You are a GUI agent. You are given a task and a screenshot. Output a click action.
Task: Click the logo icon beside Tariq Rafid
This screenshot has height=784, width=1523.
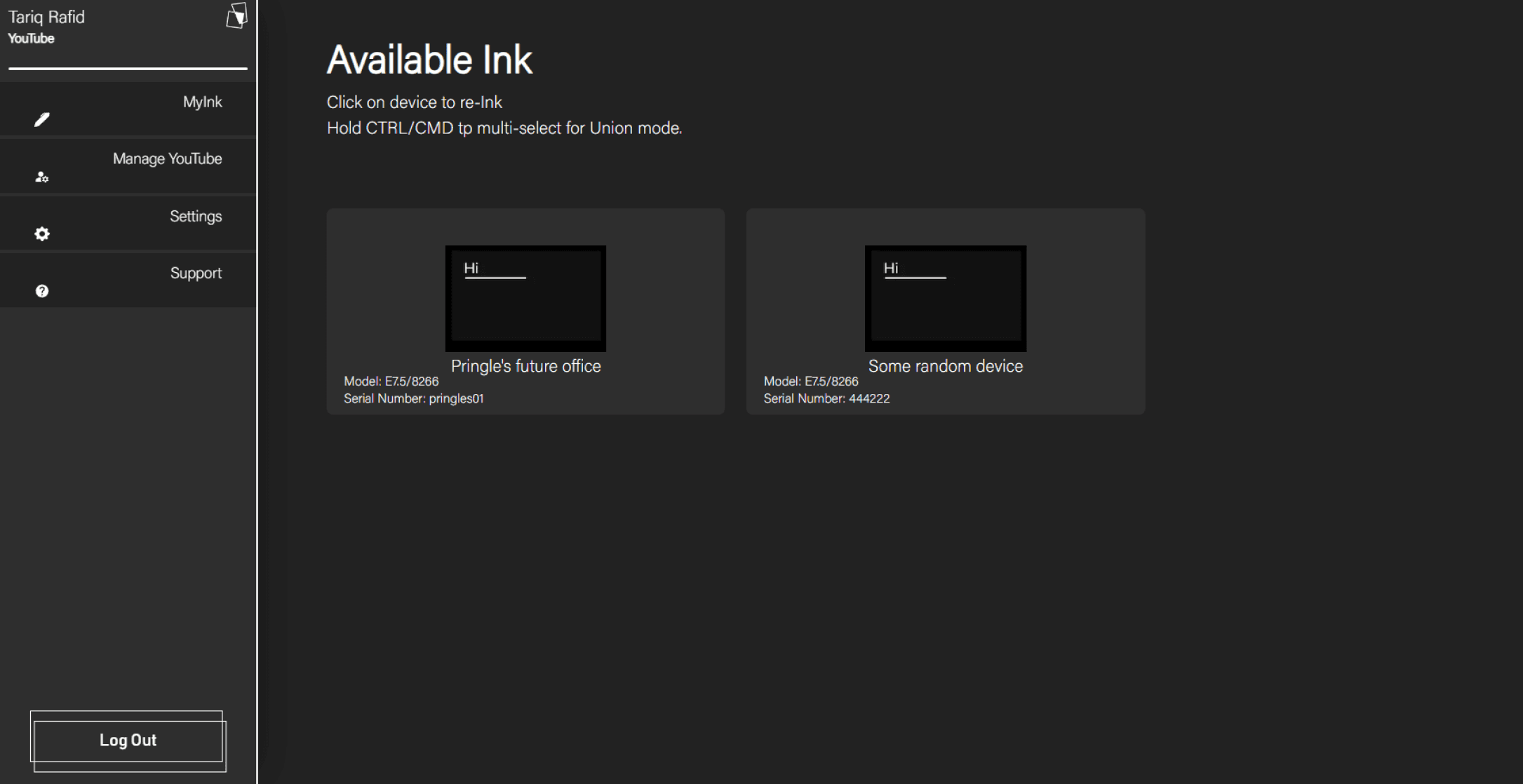click(x=237, y=15)
